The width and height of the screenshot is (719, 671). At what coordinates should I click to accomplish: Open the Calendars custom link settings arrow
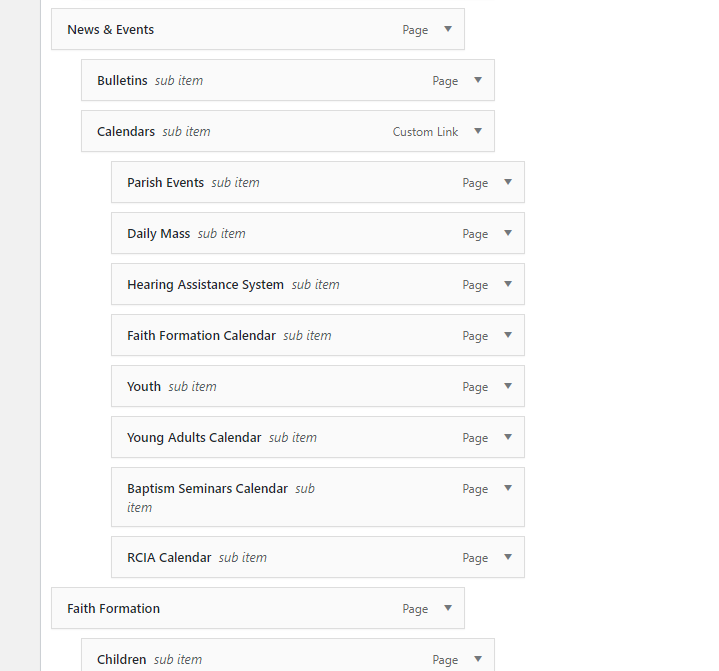click(478, 131)
